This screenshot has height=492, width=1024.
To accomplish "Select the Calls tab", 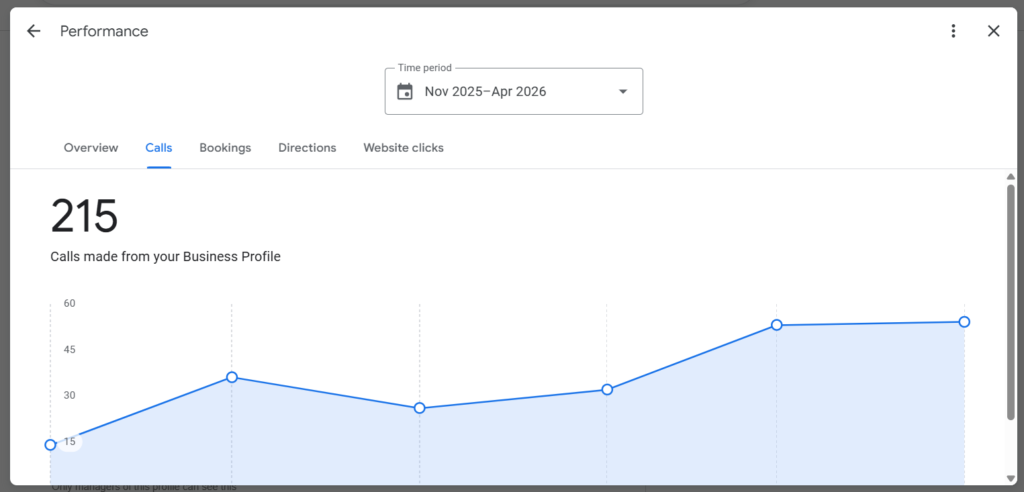I will [x=159, y=148].
